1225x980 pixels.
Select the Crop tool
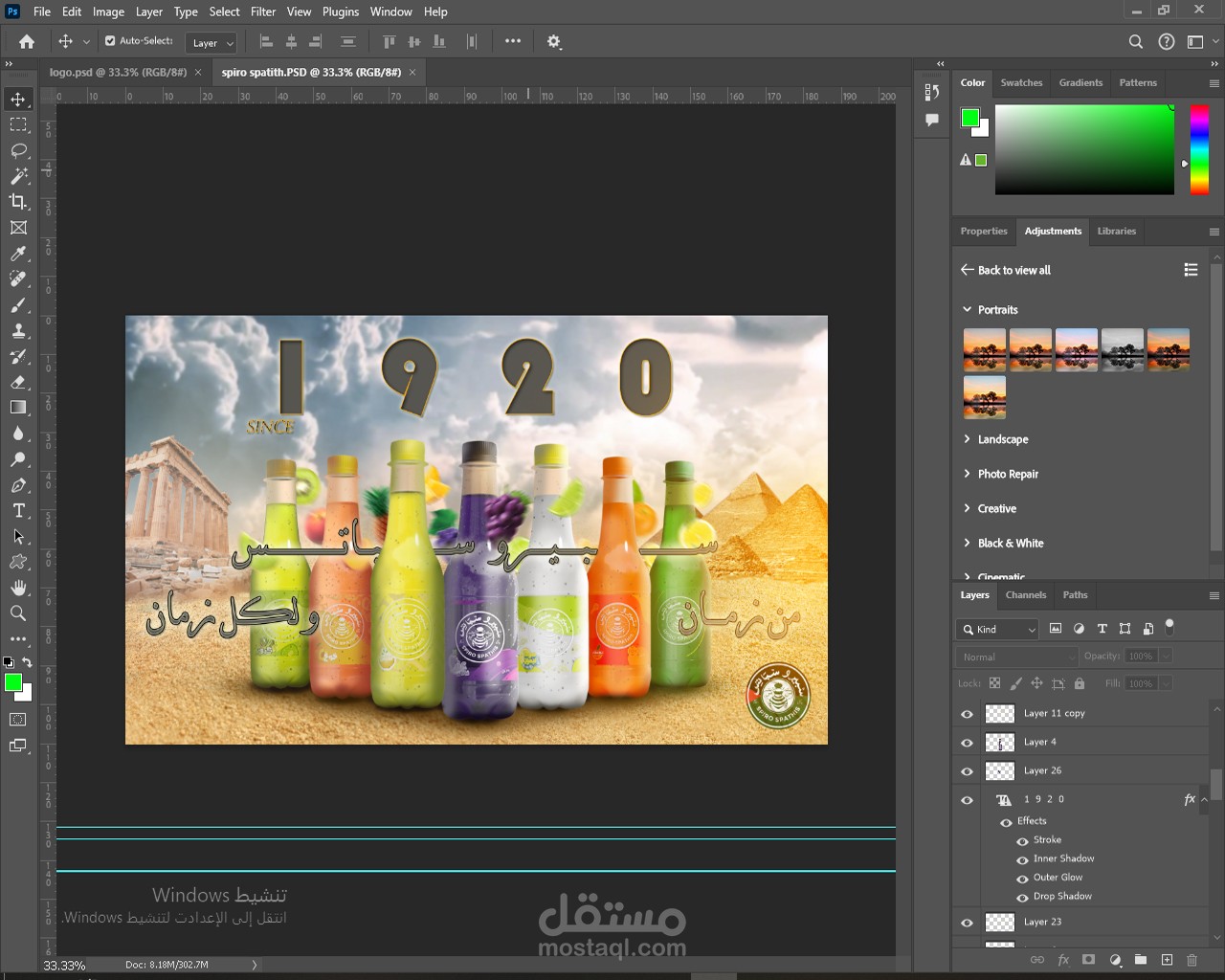18,202
